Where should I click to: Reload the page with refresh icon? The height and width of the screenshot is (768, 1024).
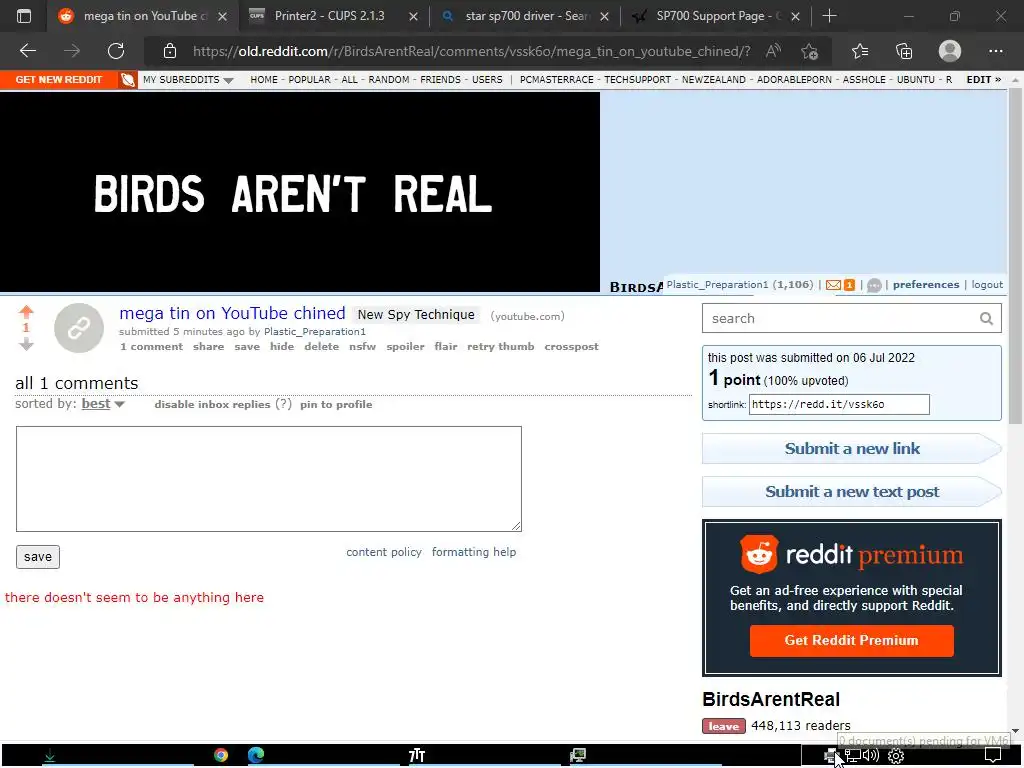[x=116, y=51]
